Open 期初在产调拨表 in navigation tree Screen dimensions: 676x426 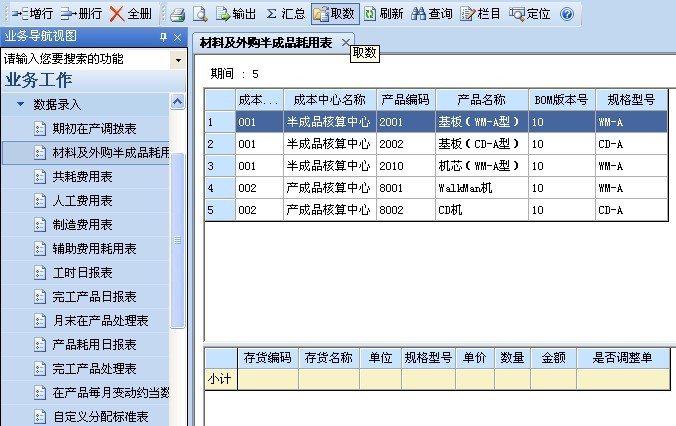(94, 128)
